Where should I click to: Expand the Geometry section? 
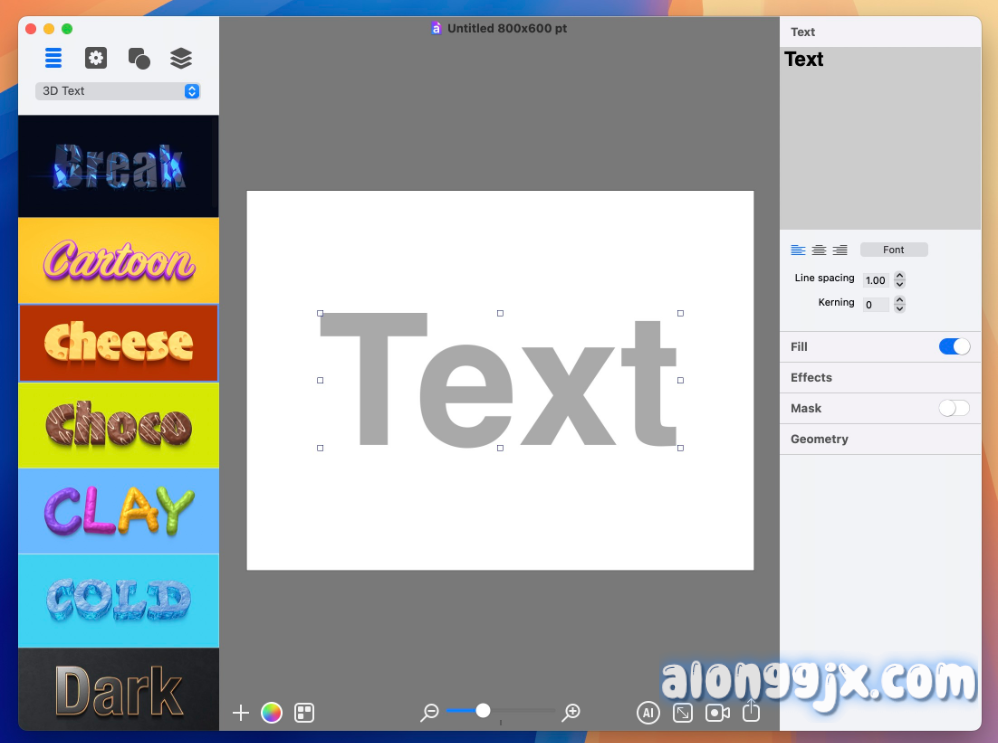click(x=819, y=439)
